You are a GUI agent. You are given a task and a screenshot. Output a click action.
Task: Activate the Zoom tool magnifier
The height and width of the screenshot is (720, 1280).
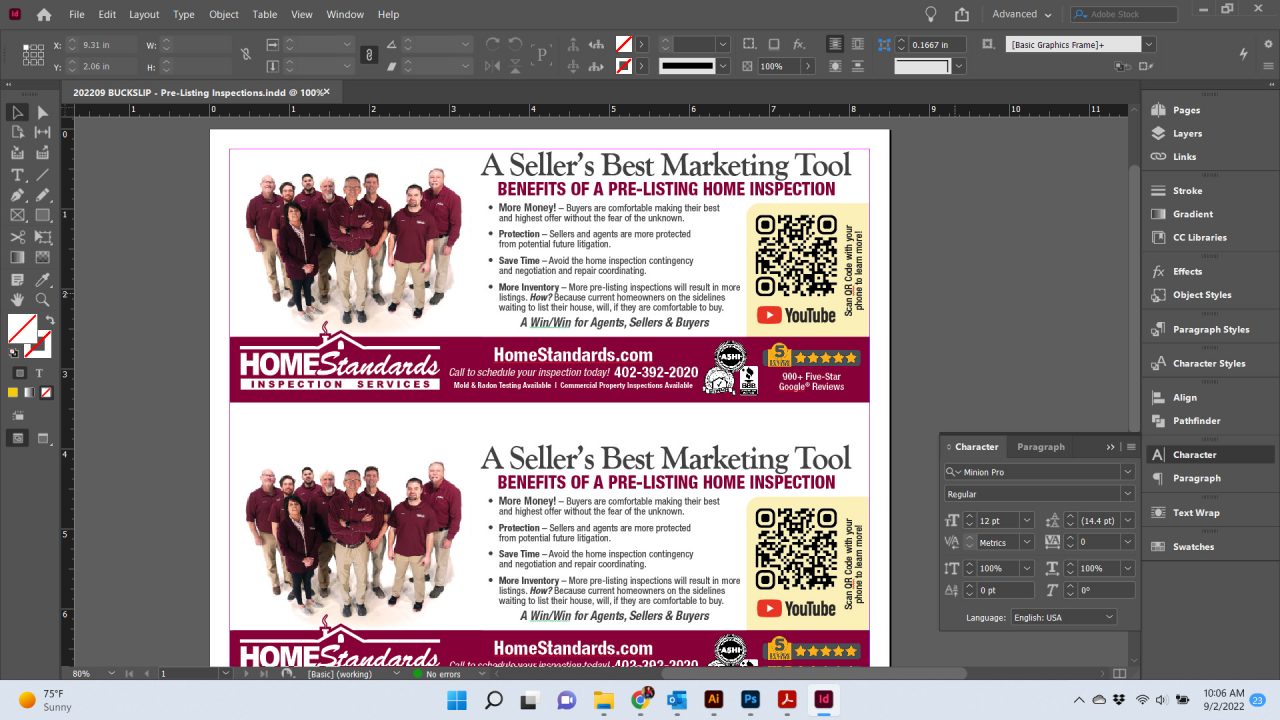[43, 300]
